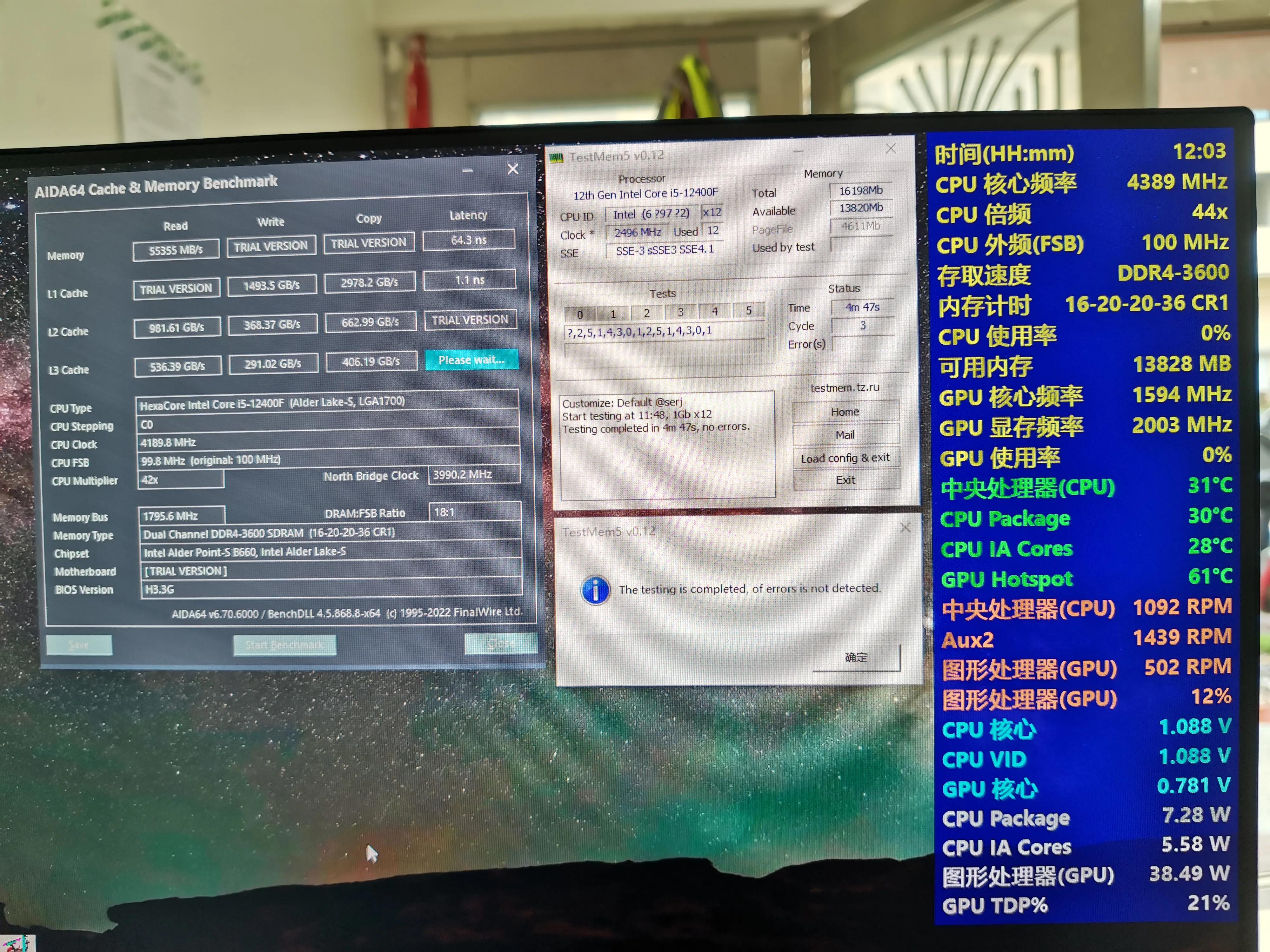Minimize the TestMem5 main window
Viewport: 1270px width, 952px height.
click(799, 151)
